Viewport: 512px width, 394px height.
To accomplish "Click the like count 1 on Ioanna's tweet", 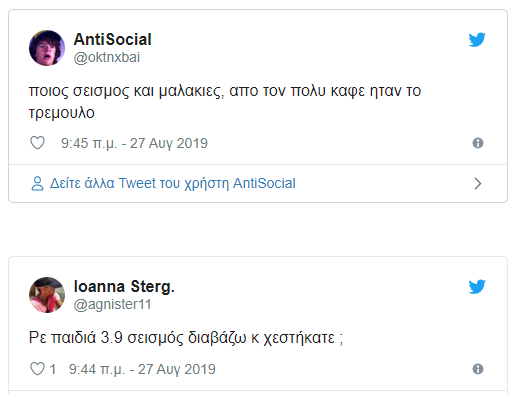I will [53, 369].
